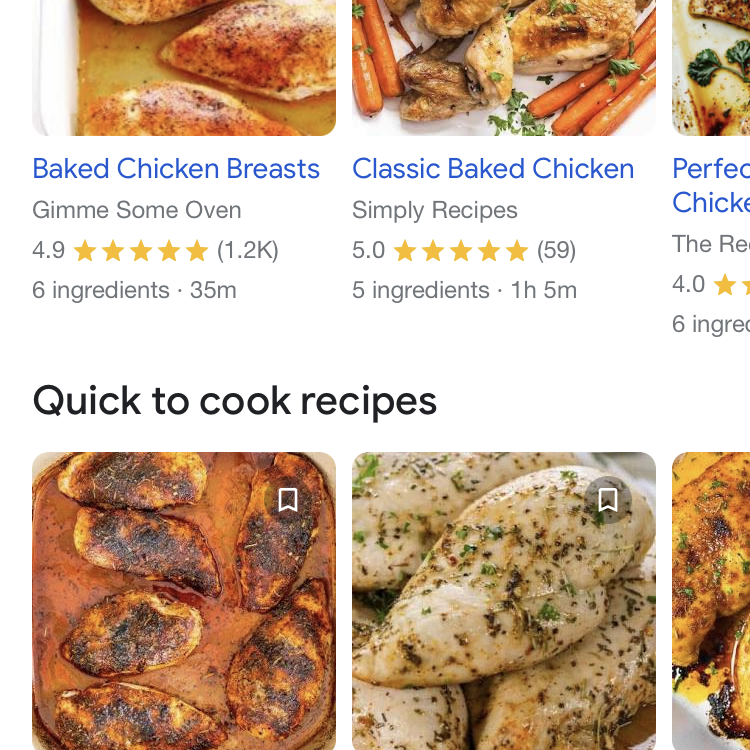The width and height of the screenshot is (750, 750).
Task: Click the 5 ingredients · 1h 5m details
Action: [464, 290]
